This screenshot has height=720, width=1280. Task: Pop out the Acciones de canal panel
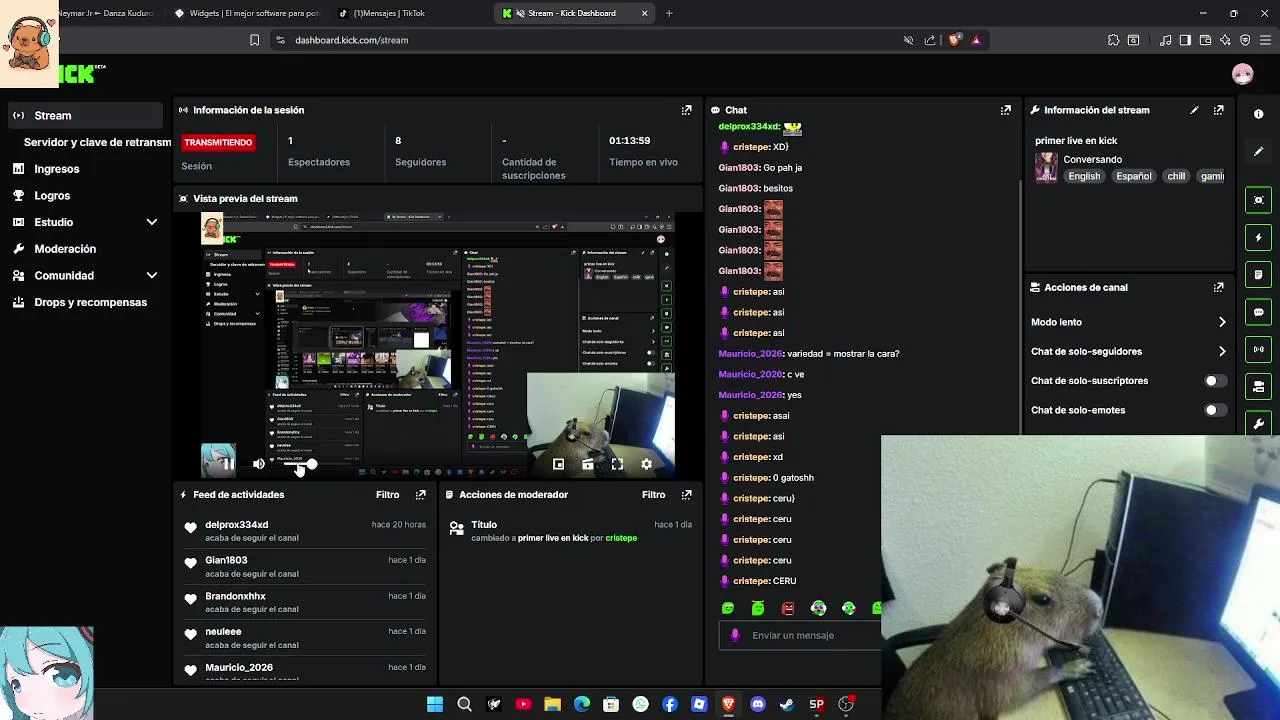point(1218,287)
